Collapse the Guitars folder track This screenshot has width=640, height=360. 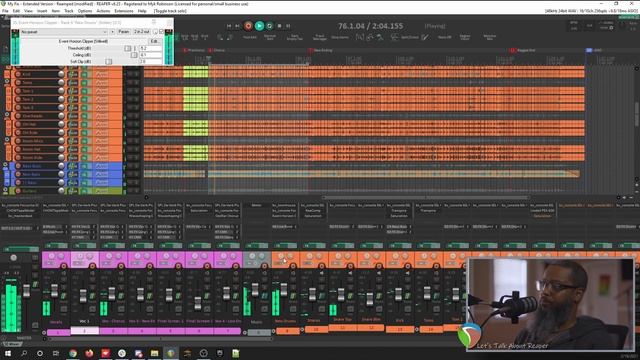[5, 190]
